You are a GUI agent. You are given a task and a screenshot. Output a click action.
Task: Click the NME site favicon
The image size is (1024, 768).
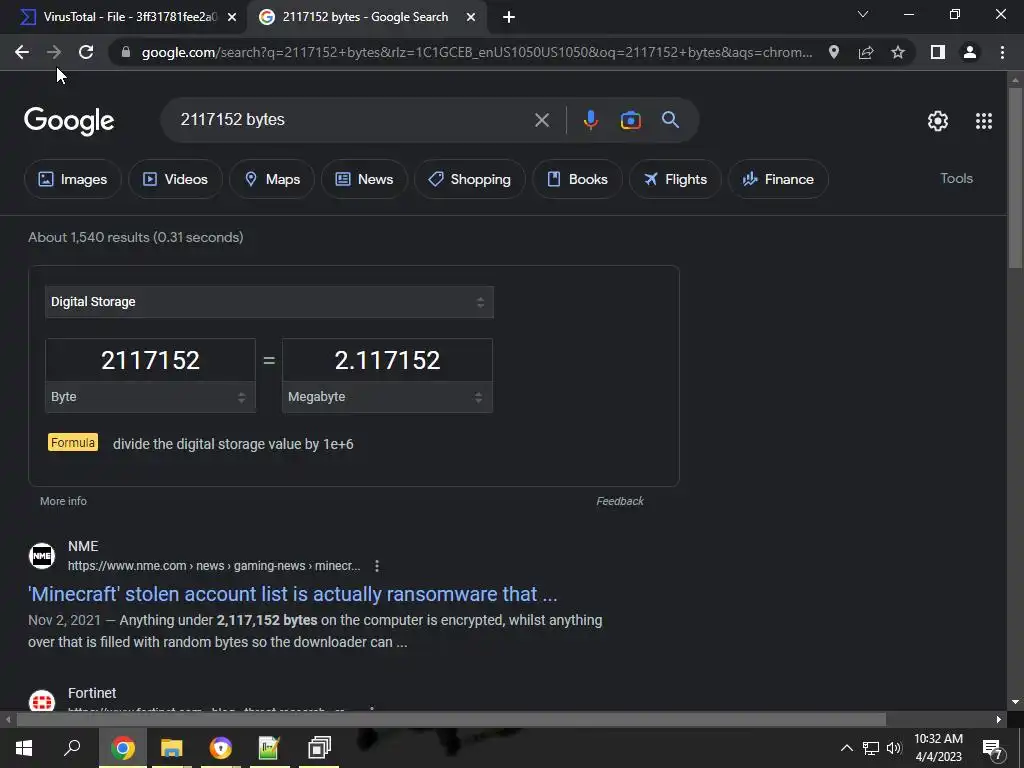click(42, 556)
